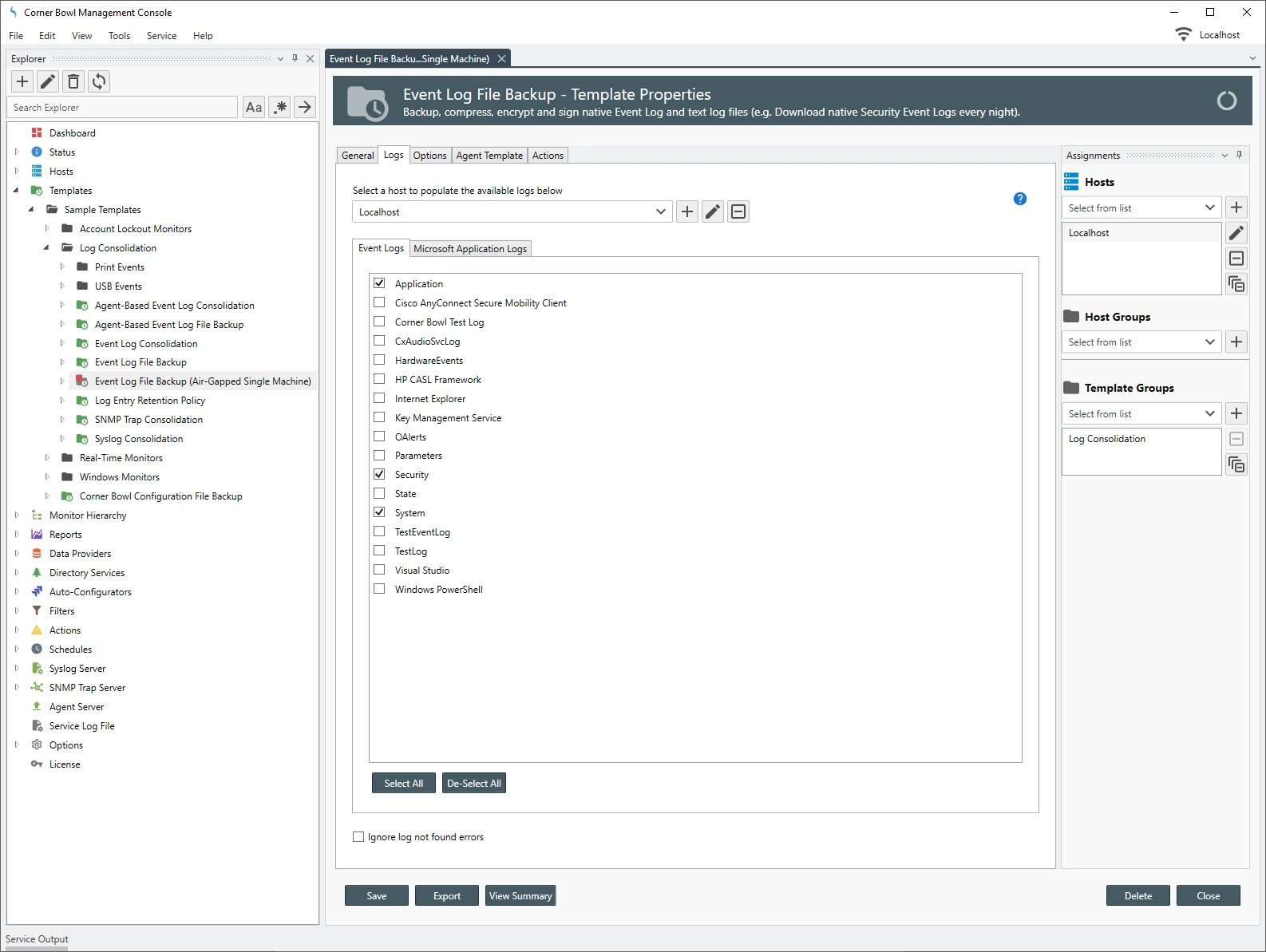Viewport: 1266px width, 952px height.
Task: Switch to the Agent Template tab
Action: [489, 156]
